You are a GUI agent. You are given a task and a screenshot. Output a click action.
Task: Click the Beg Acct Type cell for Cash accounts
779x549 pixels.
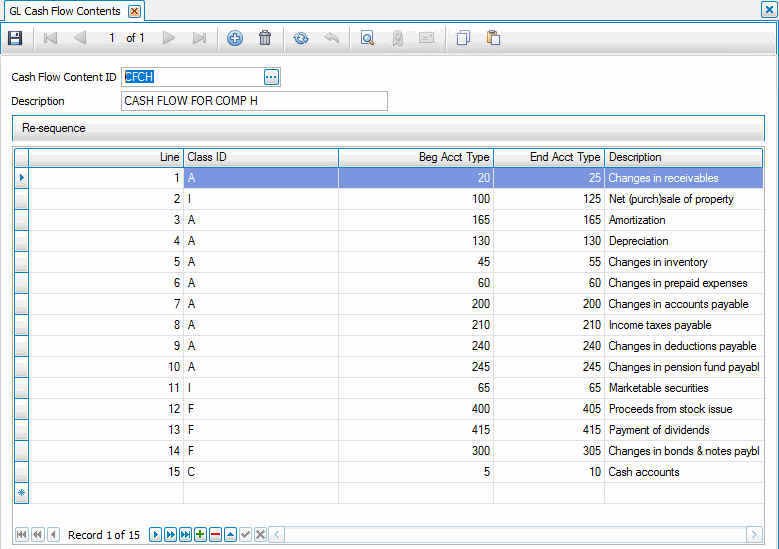pos(415,472)
